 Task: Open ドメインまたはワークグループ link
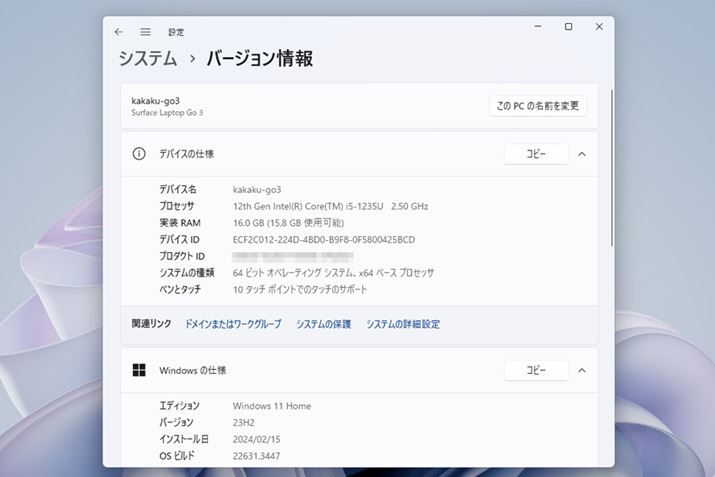coord(233,324)
